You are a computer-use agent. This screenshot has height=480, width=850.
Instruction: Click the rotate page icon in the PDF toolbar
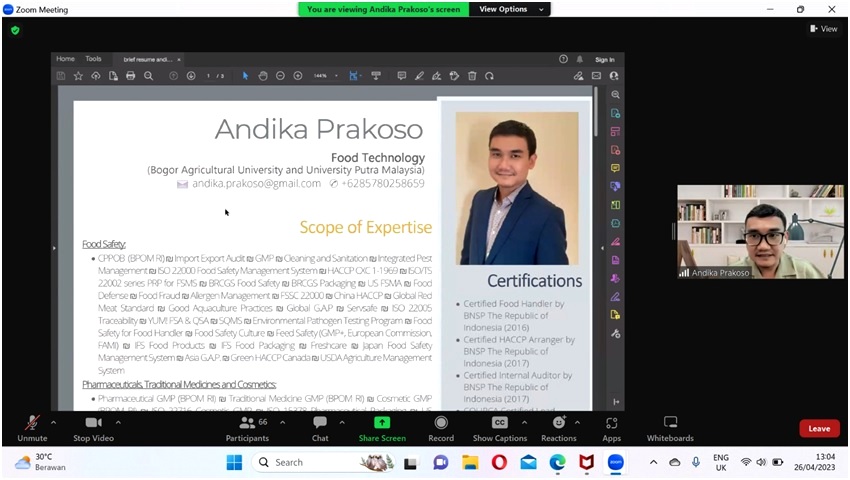490,76
